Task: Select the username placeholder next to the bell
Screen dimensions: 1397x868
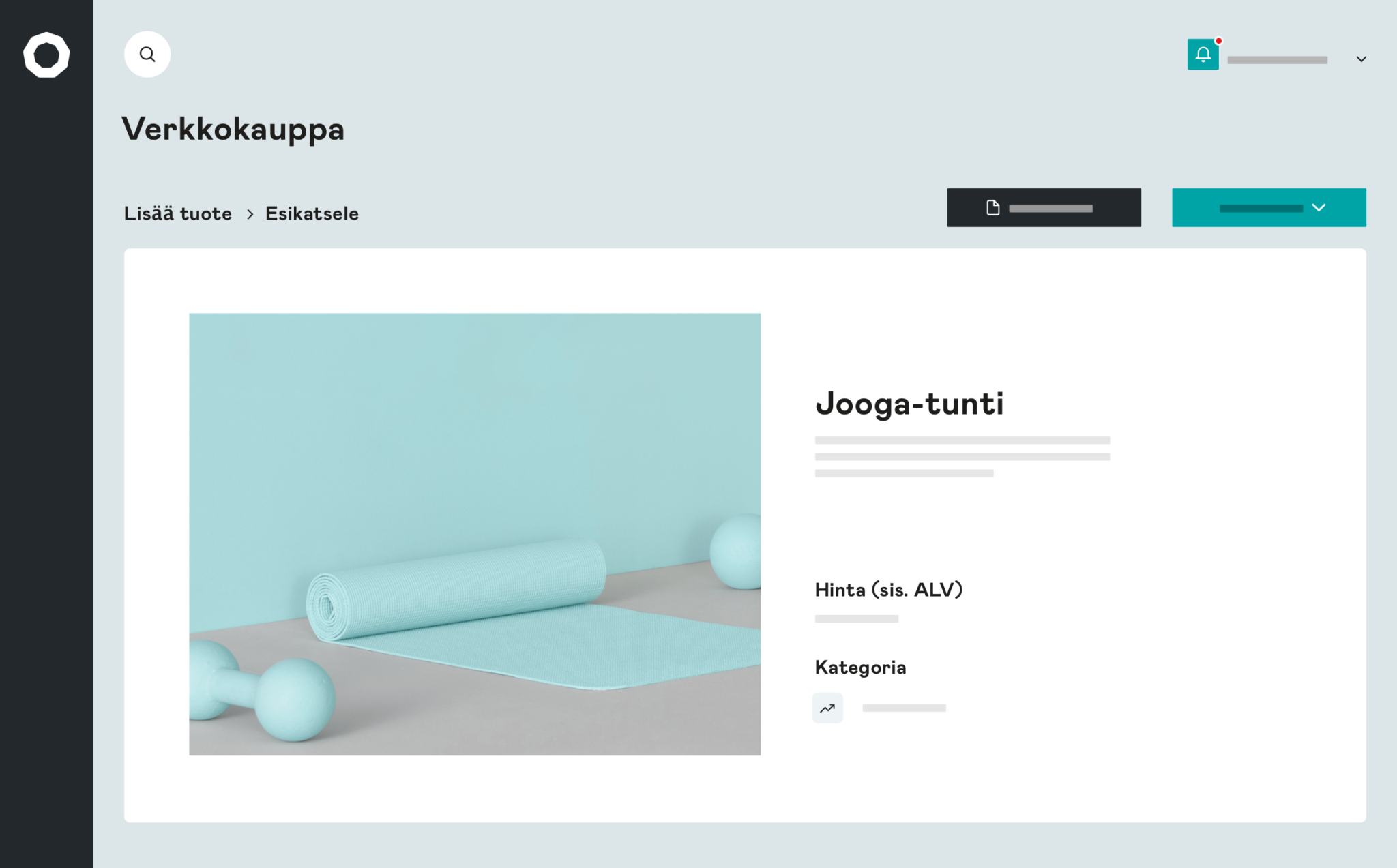Action: tap(1277, 59)
